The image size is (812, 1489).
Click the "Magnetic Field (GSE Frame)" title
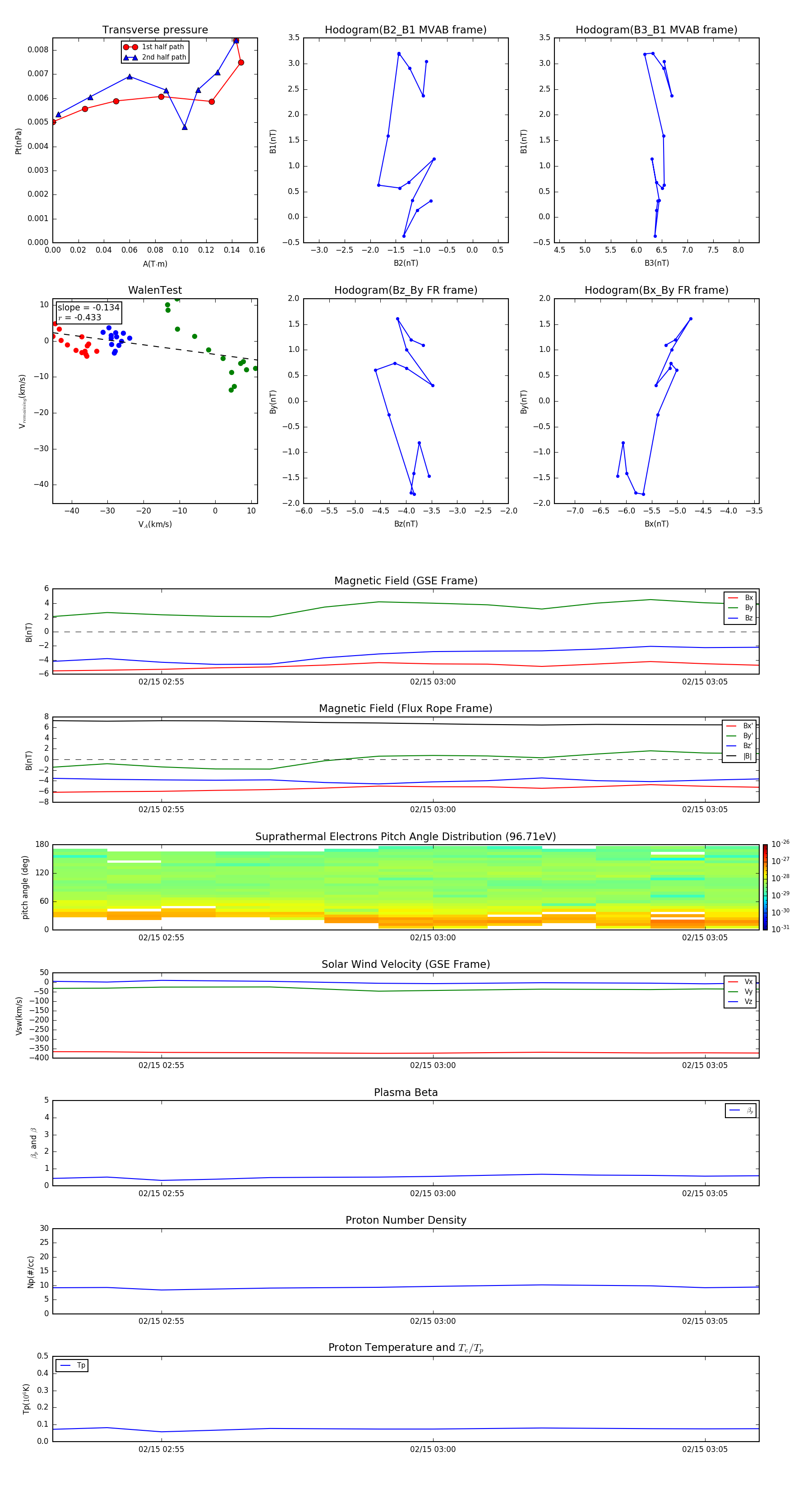coord(406,581)
